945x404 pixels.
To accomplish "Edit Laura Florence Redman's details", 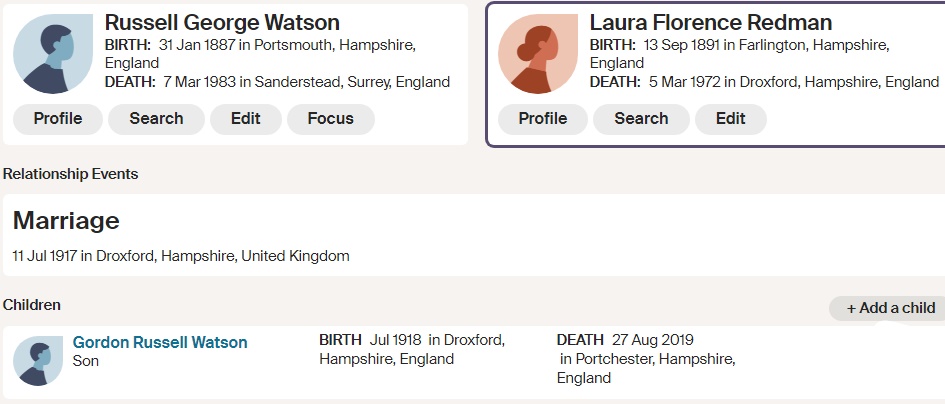I will pos(730,119).
